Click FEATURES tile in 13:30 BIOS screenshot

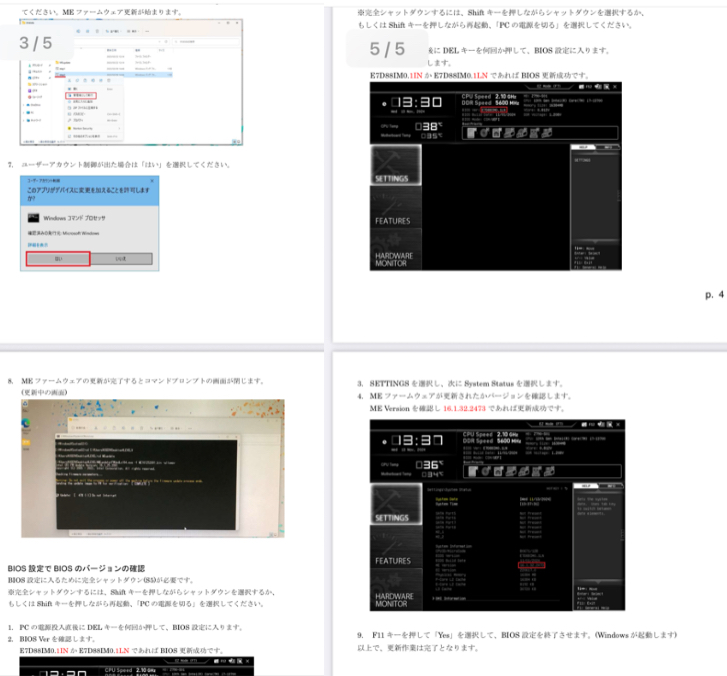click(x=396, y=207)
